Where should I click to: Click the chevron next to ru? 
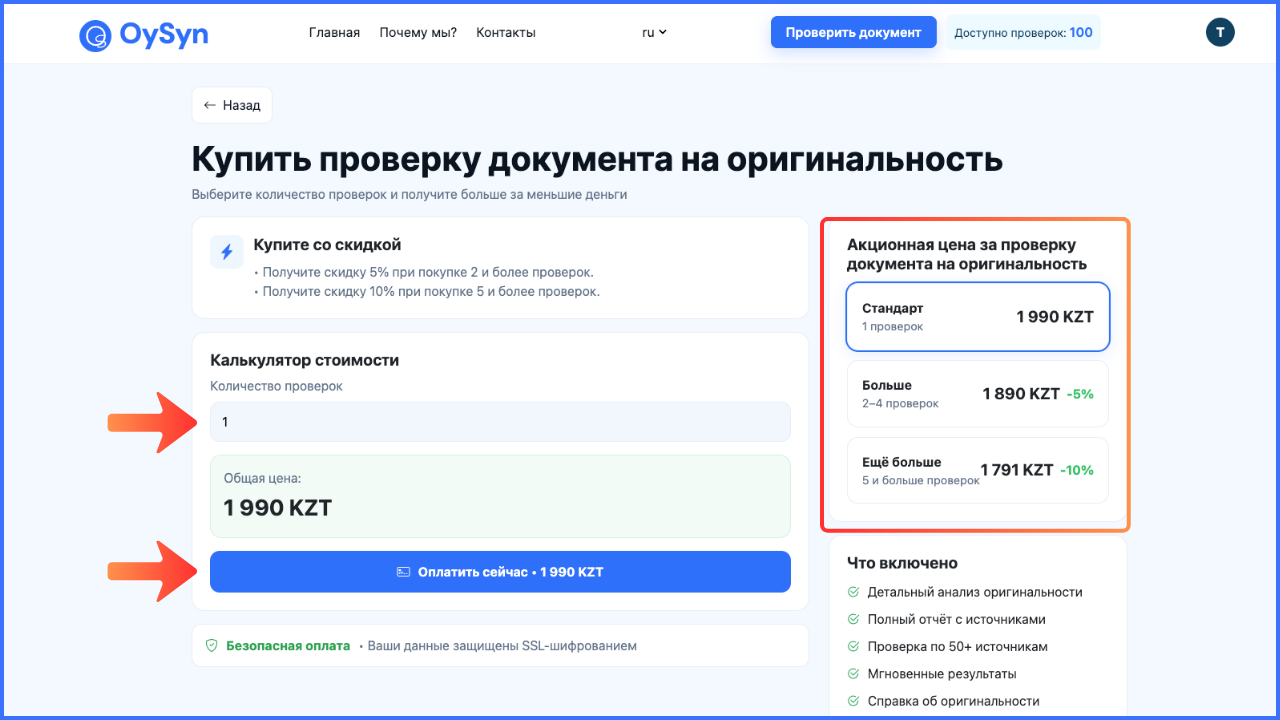coord(665,32)
